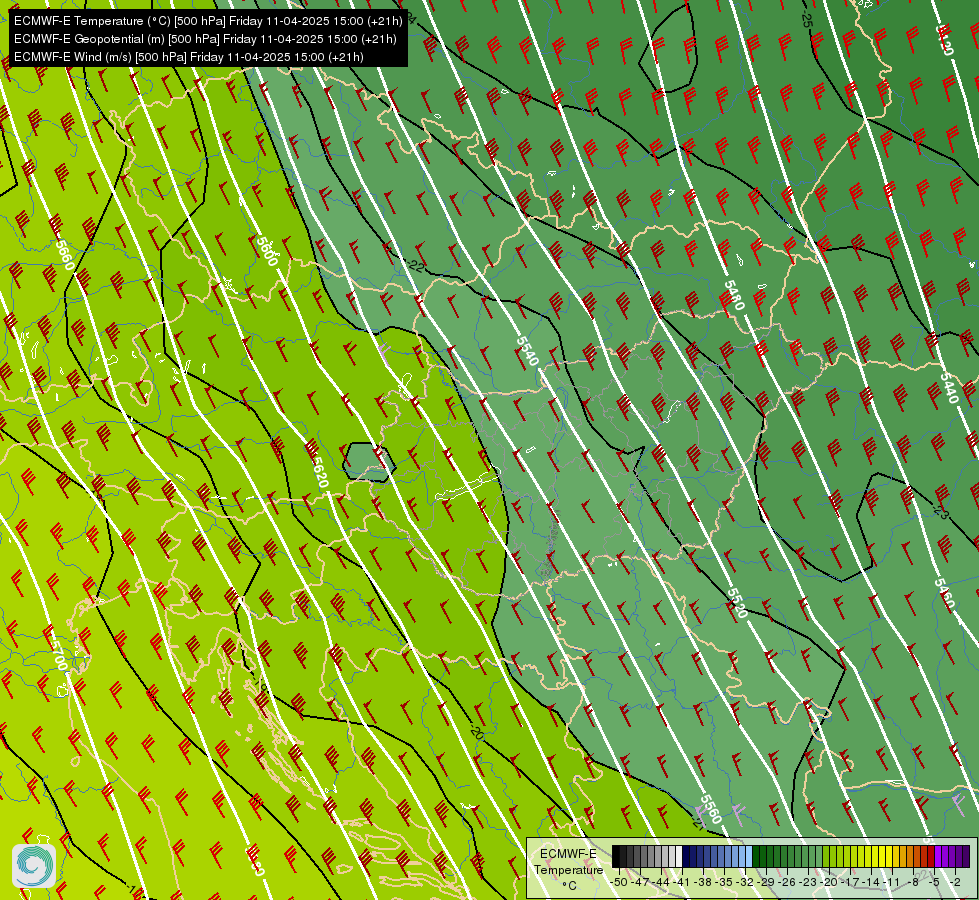Viewport: 979px width, 900px height.
Task: Click the -29 value in the legend
Action: (x=766, y=882)
